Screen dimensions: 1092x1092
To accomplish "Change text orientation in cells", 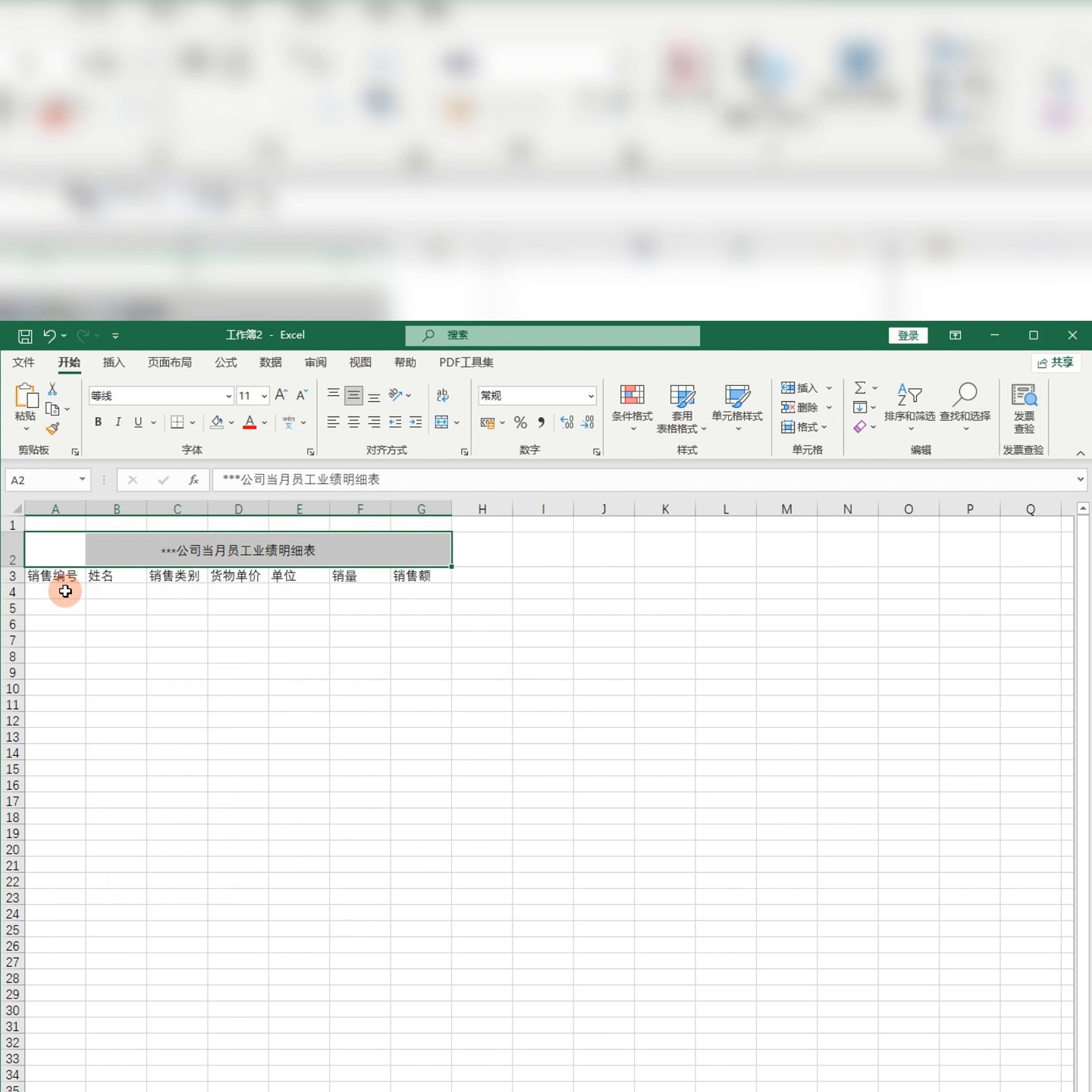I will pos(395,395).
